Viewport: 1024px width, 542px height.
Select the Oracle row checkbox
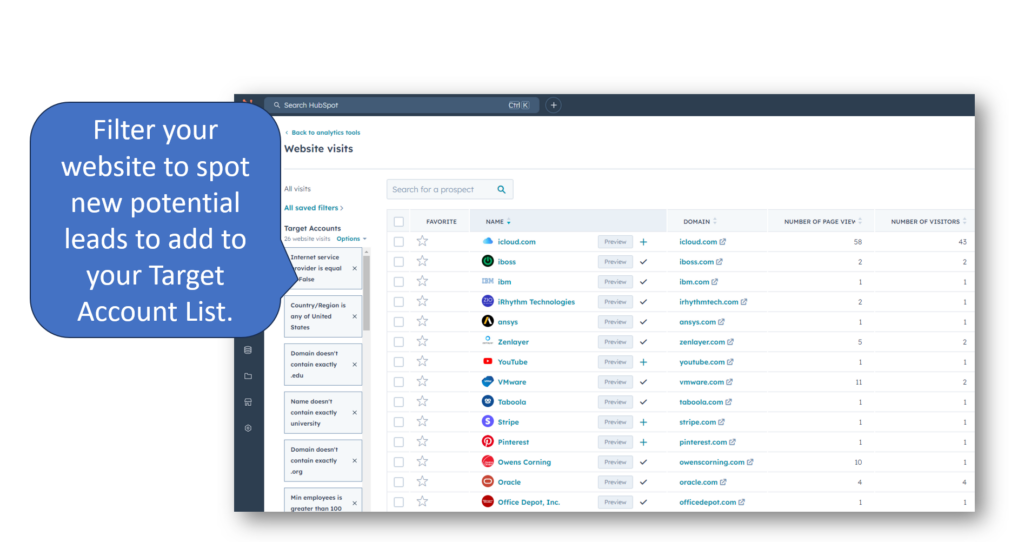click(x=399, y=482)
